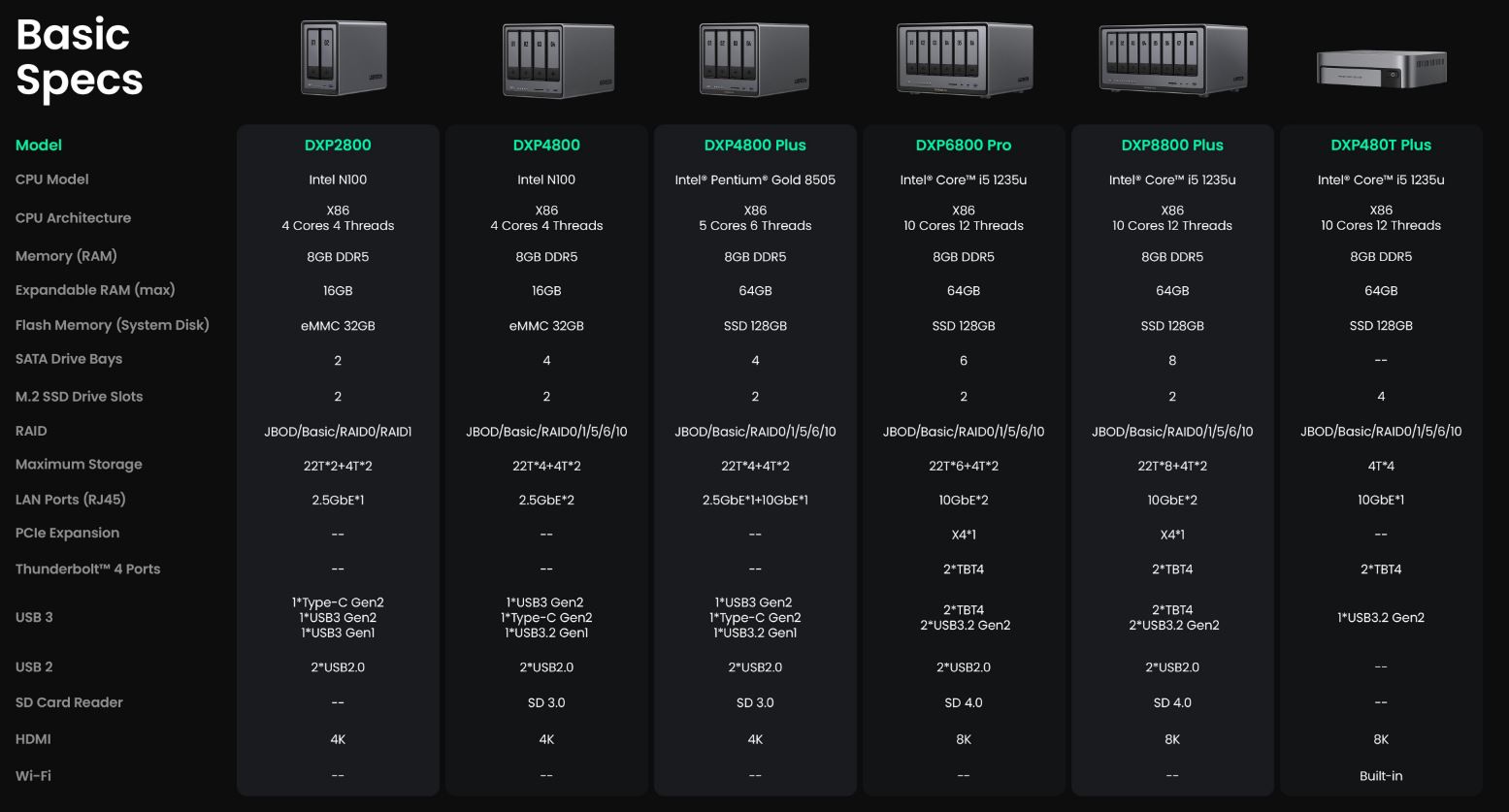Click the DXP2800 two-bay NAS product image
The height and width of the screenshot is (812, 1509).
[x=344, y=58]
